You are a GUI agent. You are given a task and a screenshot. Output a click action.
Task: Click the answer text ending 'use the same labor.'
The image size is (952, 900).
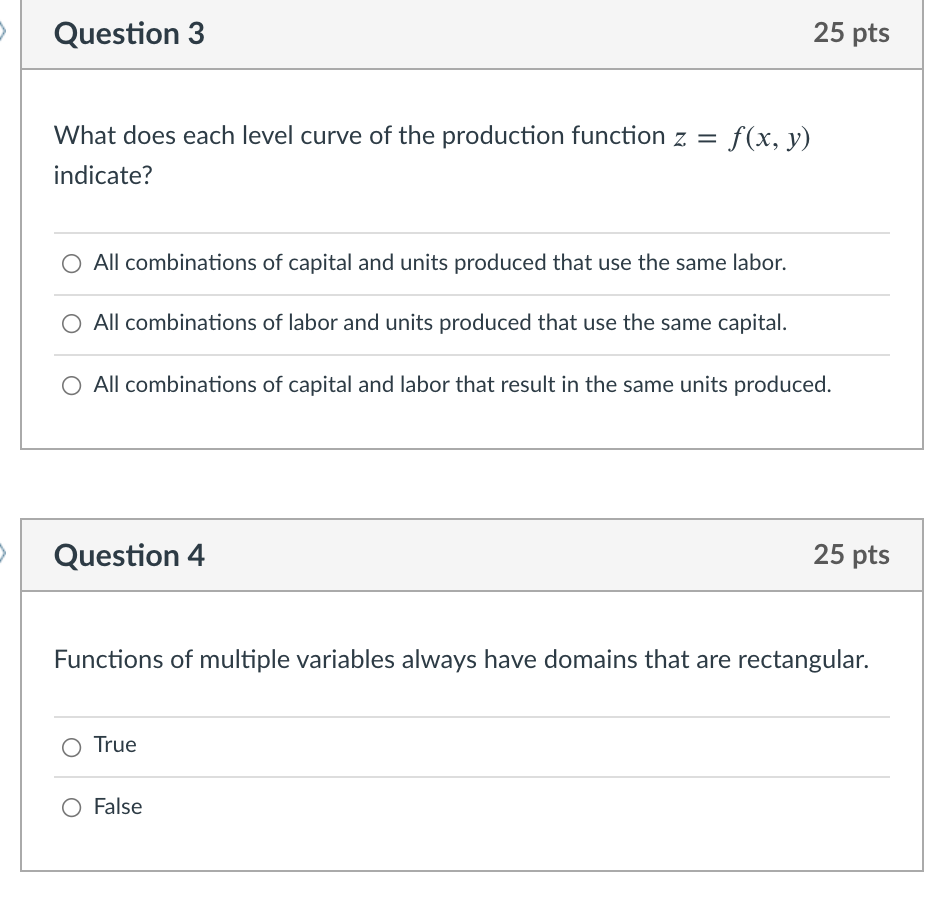click(440, 263)
